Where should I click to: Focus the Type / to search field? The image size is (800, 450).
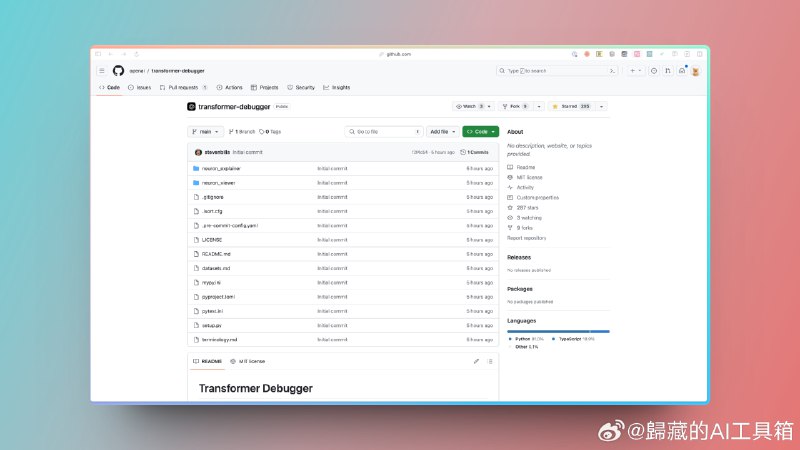(x=557, y=71)
